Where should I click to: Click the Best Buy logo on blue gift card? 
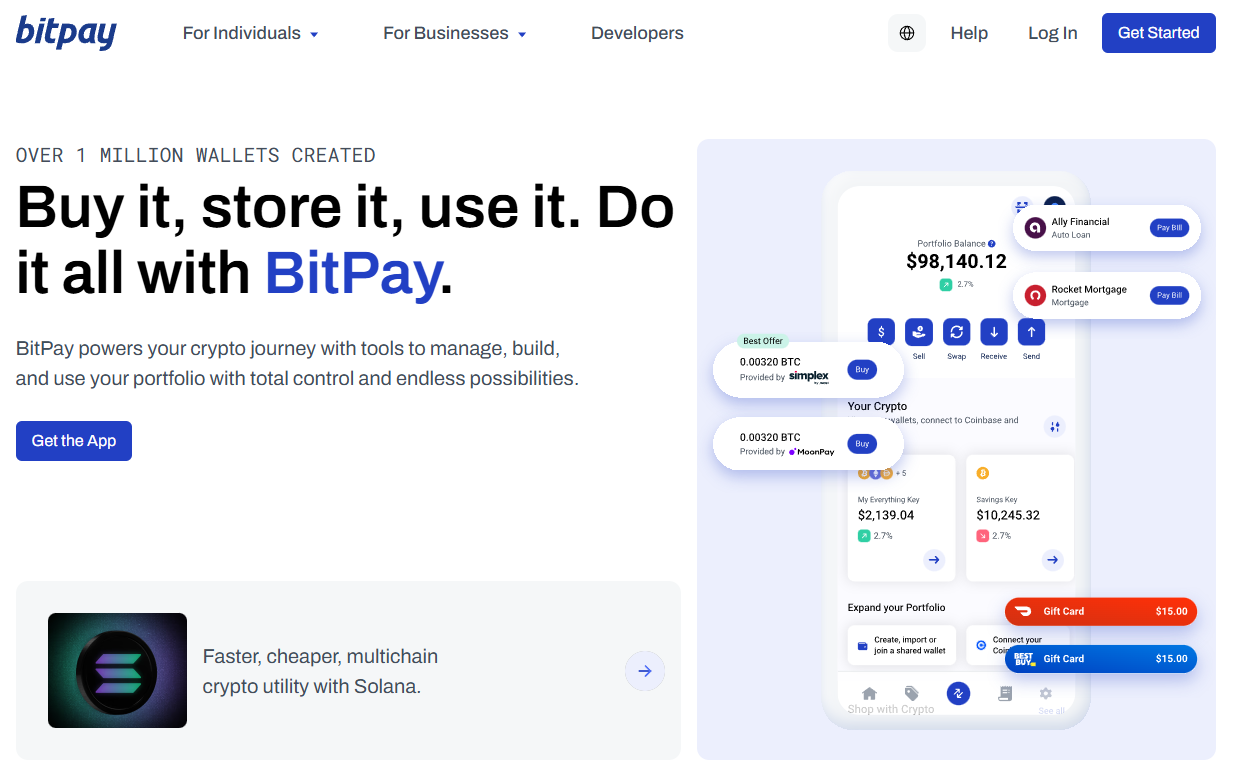pyautogui.click(x=1024, y=658)
